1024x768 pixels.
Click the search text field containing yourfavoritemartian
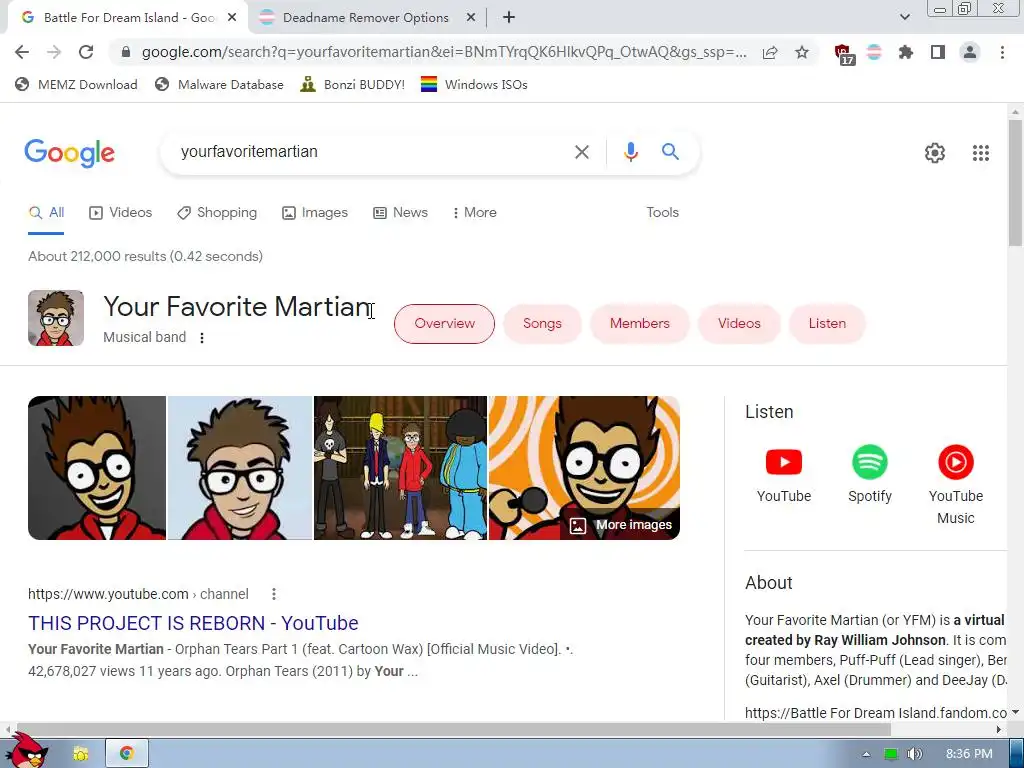click(x=372, y=152)
